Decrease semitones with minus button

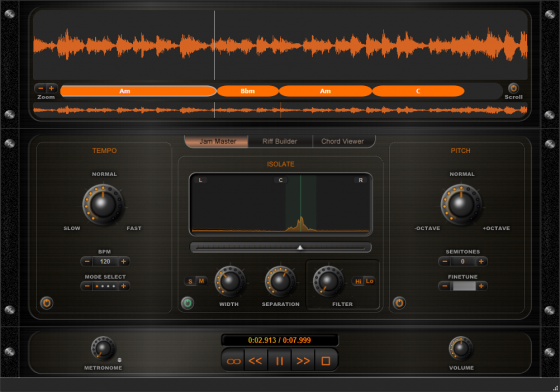click(x=445, y=262)
